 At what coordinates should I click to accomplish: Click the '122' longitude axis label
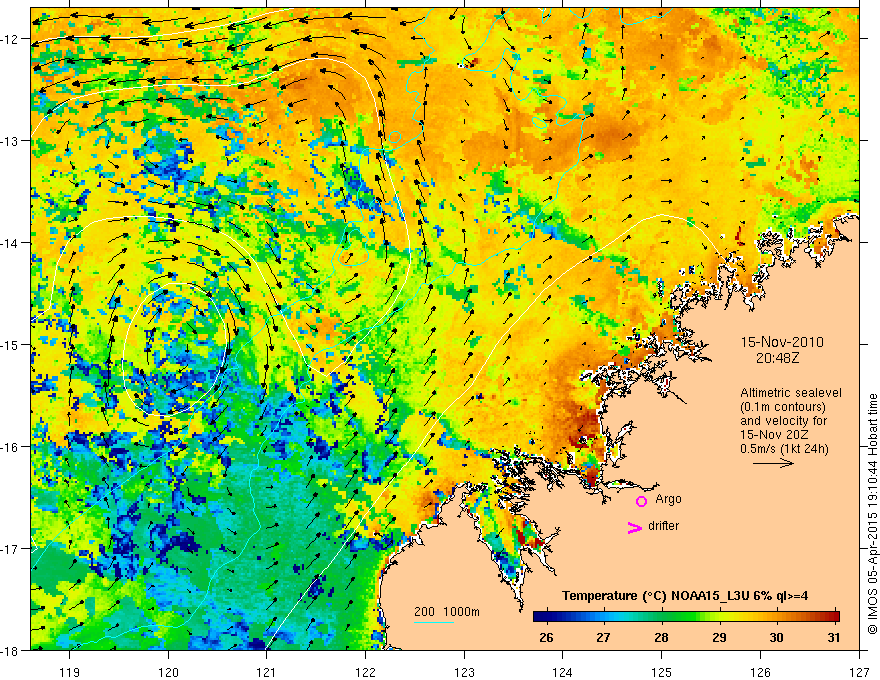365,672
